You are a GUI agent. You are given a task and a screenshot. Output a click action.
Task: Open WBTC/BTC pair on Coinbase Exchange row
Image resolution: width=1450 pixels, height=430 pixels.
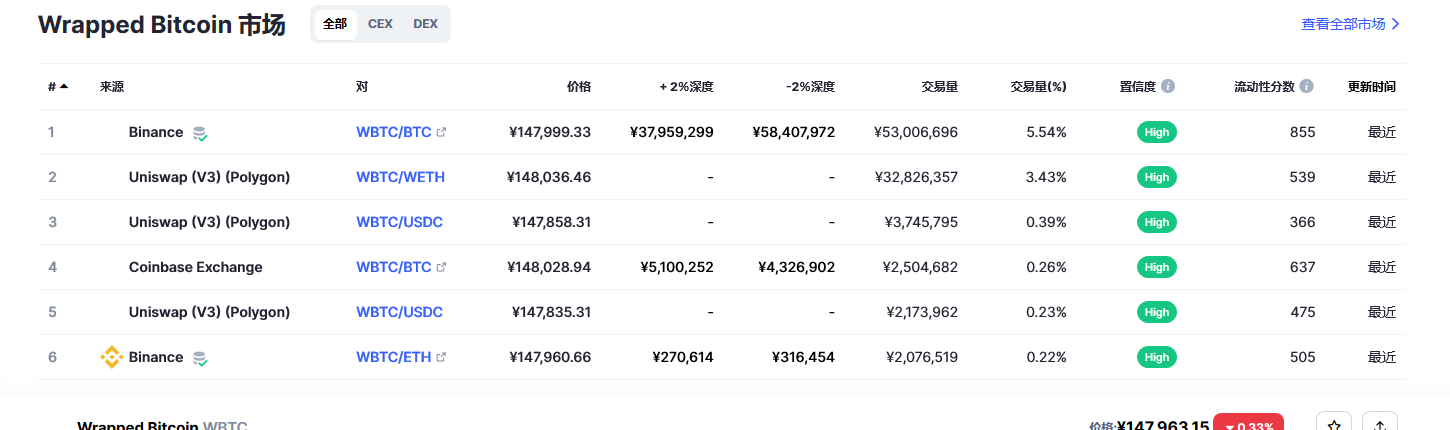click(x=394, y=267)
